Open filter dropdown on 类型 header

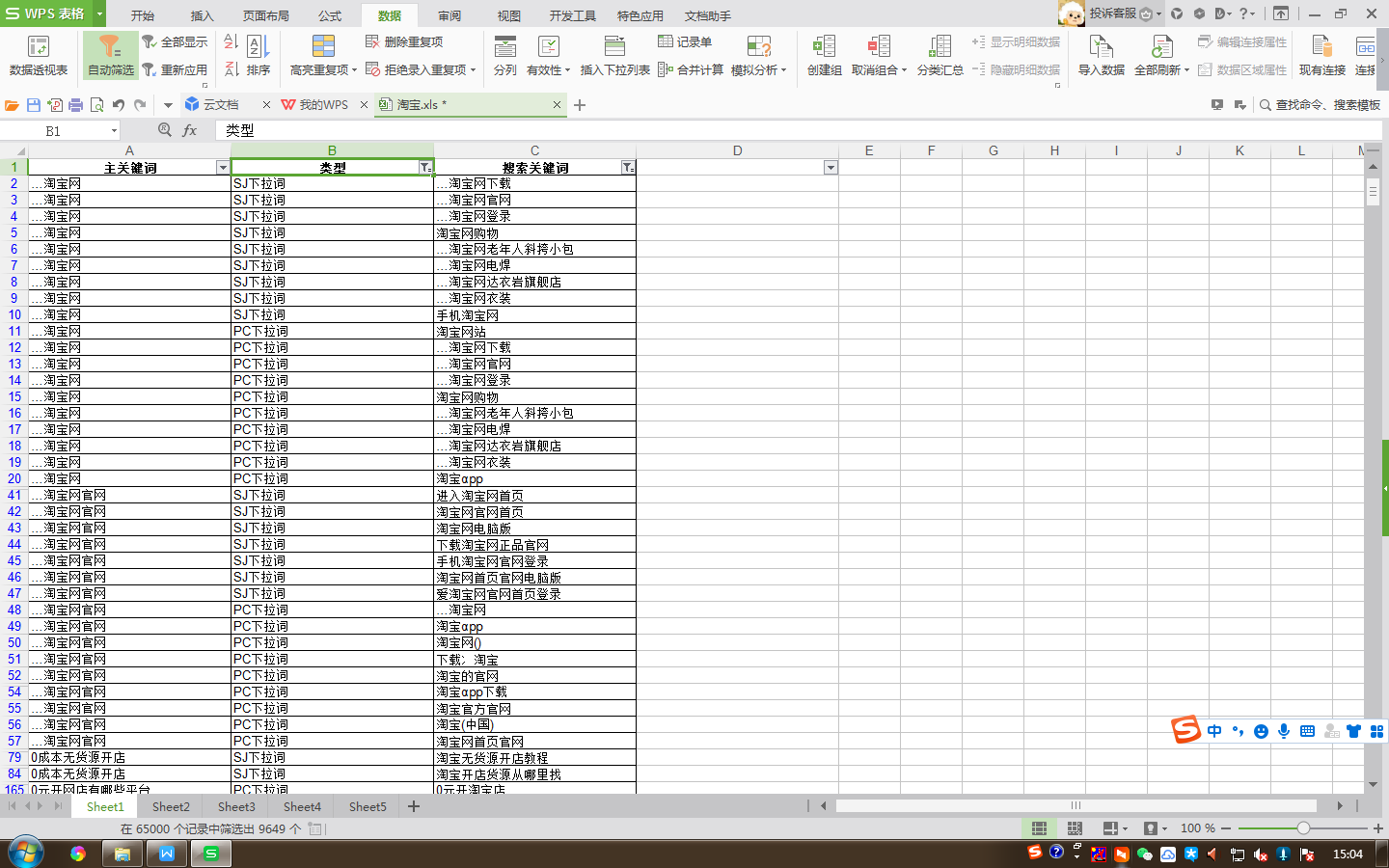(x=425, y=168)
